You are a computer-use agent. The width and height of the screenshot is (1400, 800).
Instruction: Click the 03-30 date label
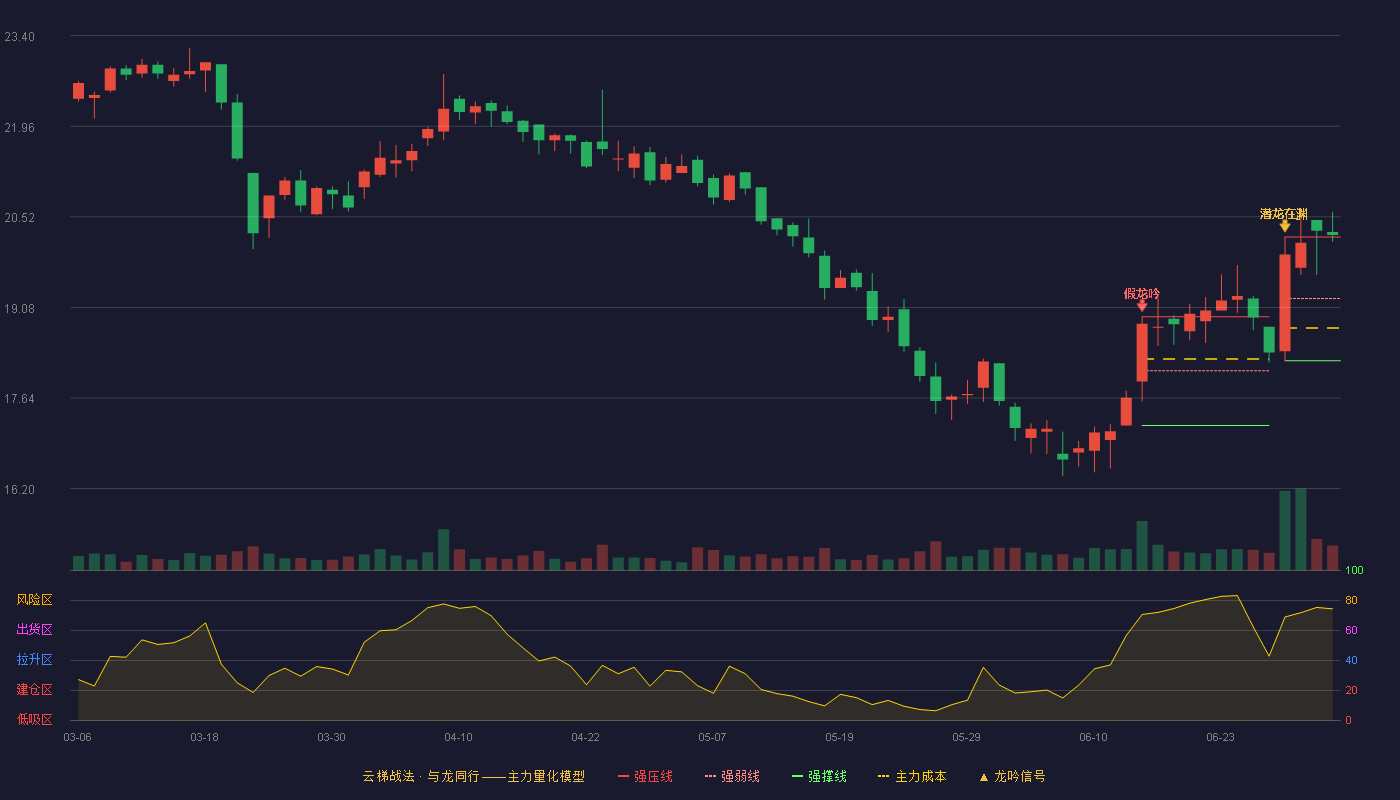tap(331, 737)
